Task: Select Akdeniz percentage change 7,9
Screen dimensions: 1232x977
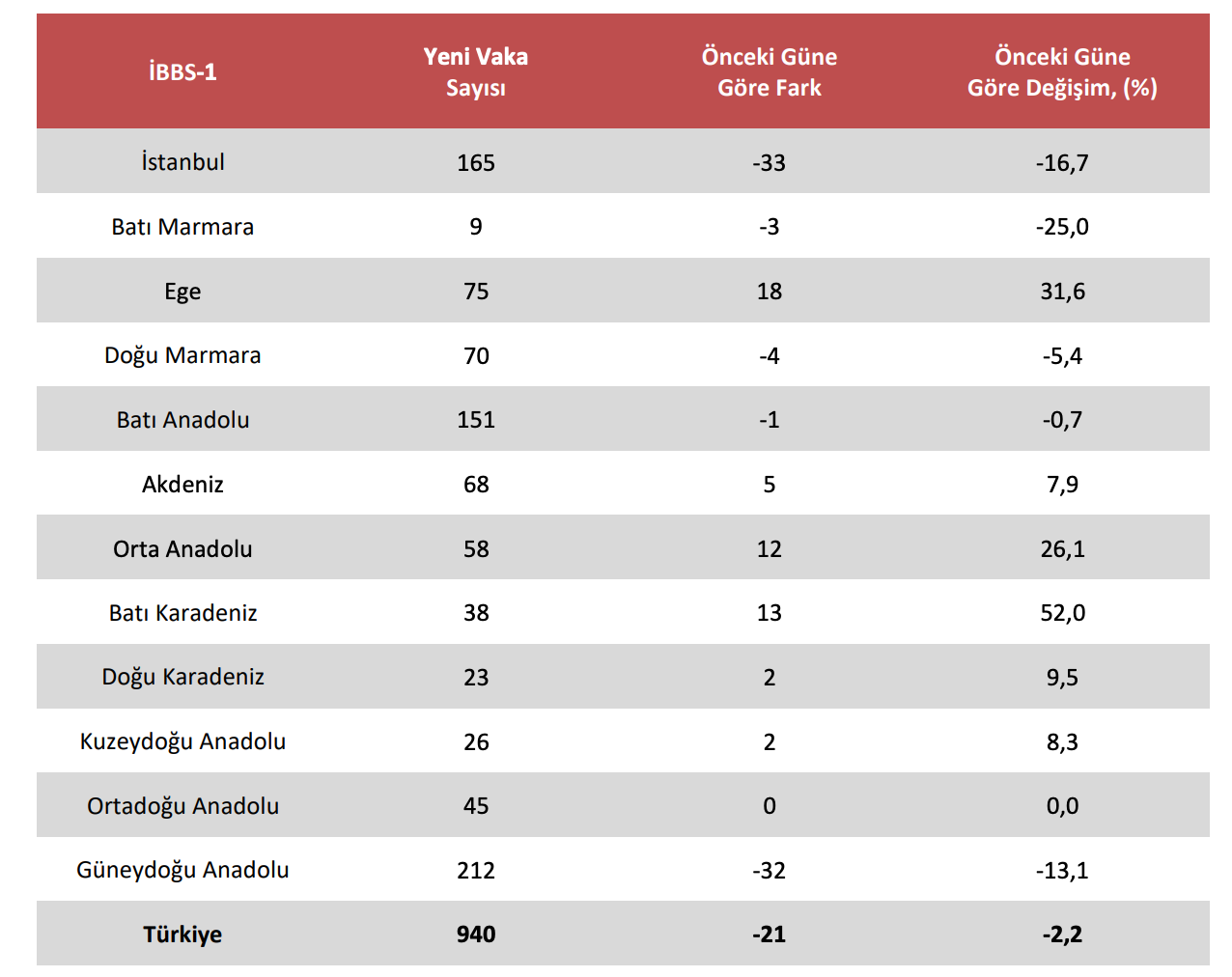Action: (x=1062, y=485)
